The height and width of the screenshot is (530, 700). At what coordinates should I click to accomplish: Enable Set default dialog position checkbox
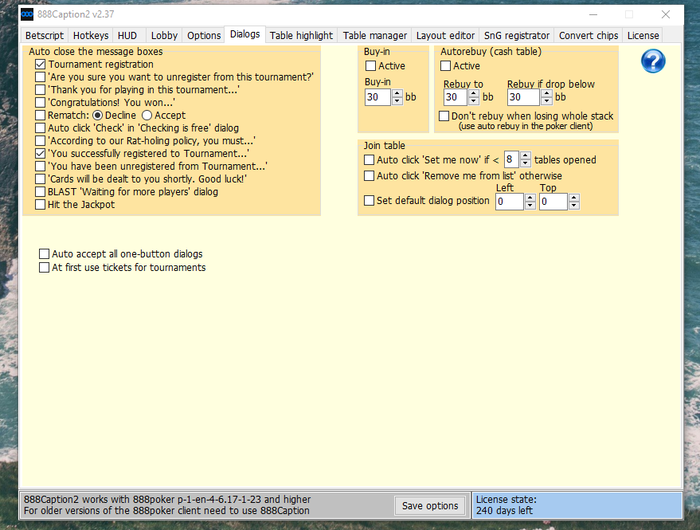[369, 200]
